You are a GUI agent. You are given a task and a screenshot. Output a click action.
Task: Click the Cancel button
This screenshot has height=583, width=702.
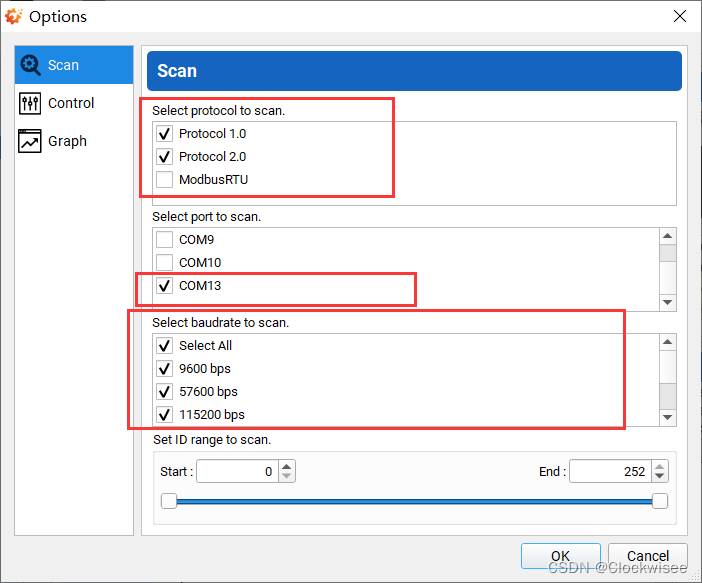click(648, 556)
